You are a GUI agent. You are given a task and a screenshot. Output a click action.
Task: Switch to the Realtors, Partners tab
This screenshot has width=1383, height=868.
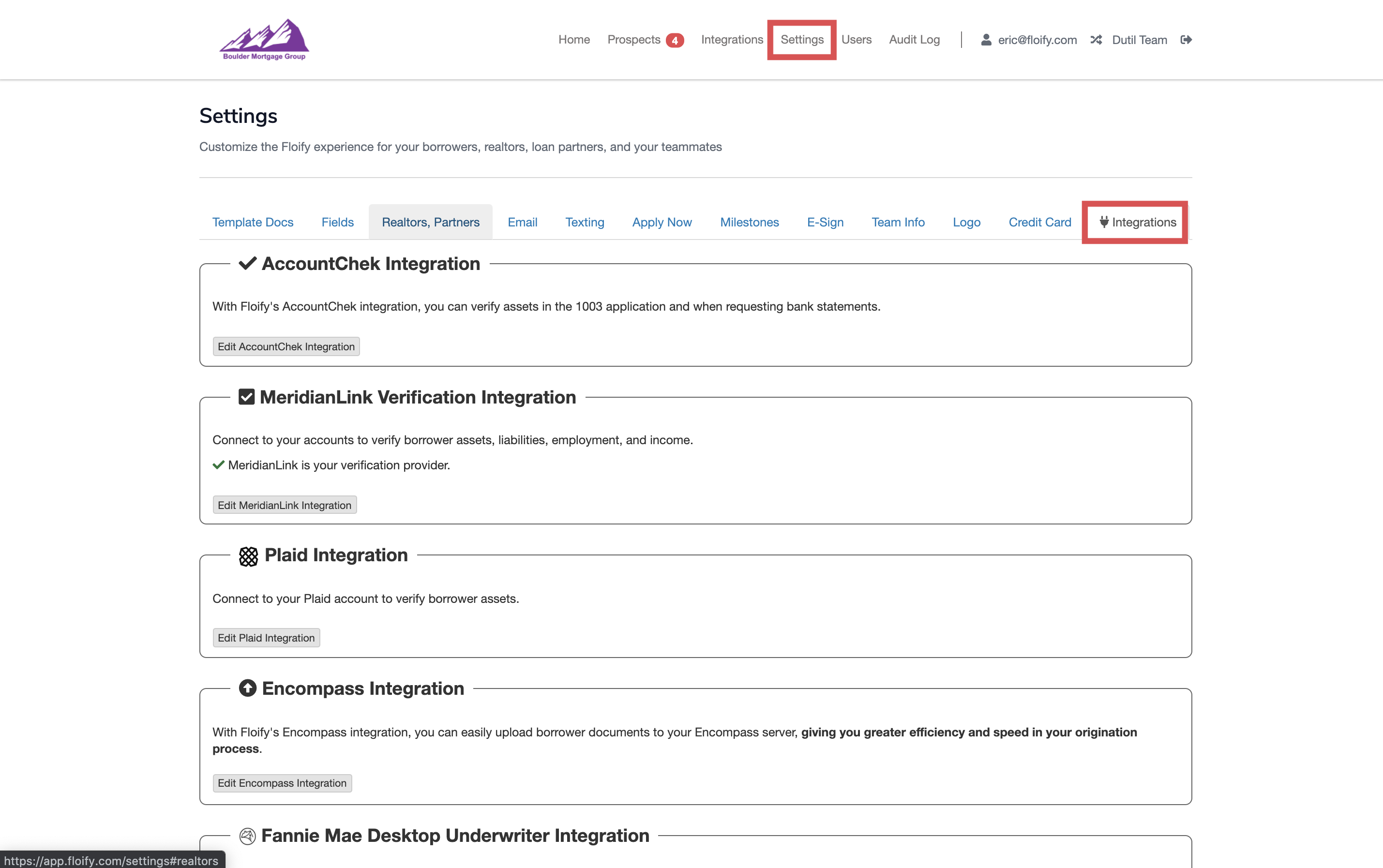coord(431,222)
